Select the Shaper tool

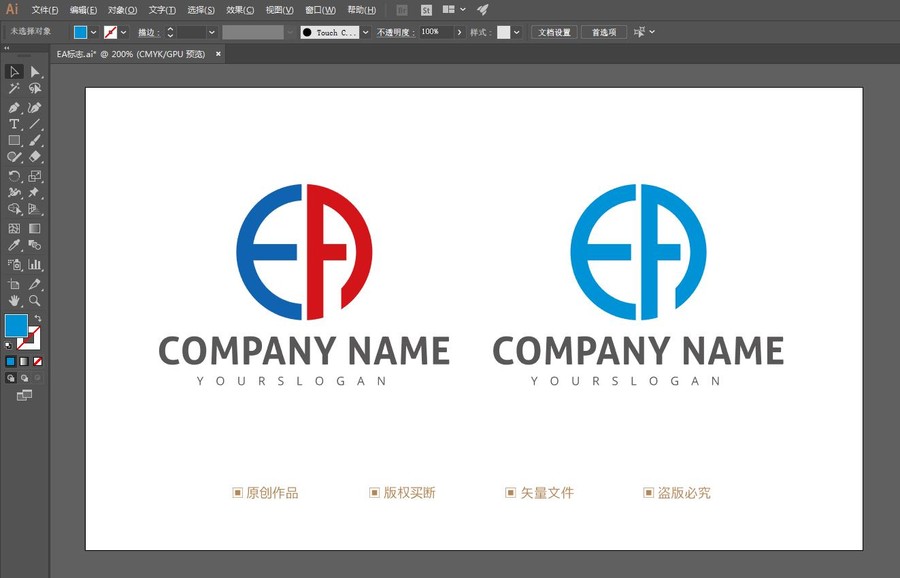click(x=14, y=157)
